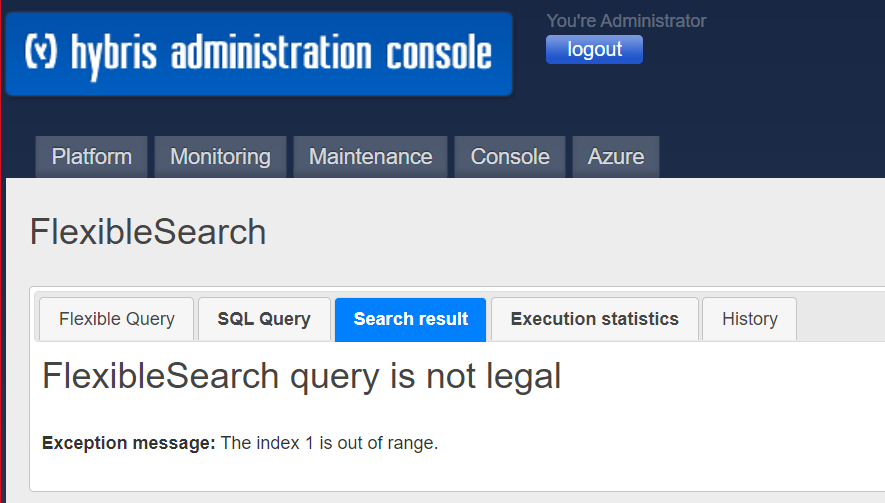Click the 'You're Administrator' label
This screenshot has width=885, height=503.
[626, 21]
